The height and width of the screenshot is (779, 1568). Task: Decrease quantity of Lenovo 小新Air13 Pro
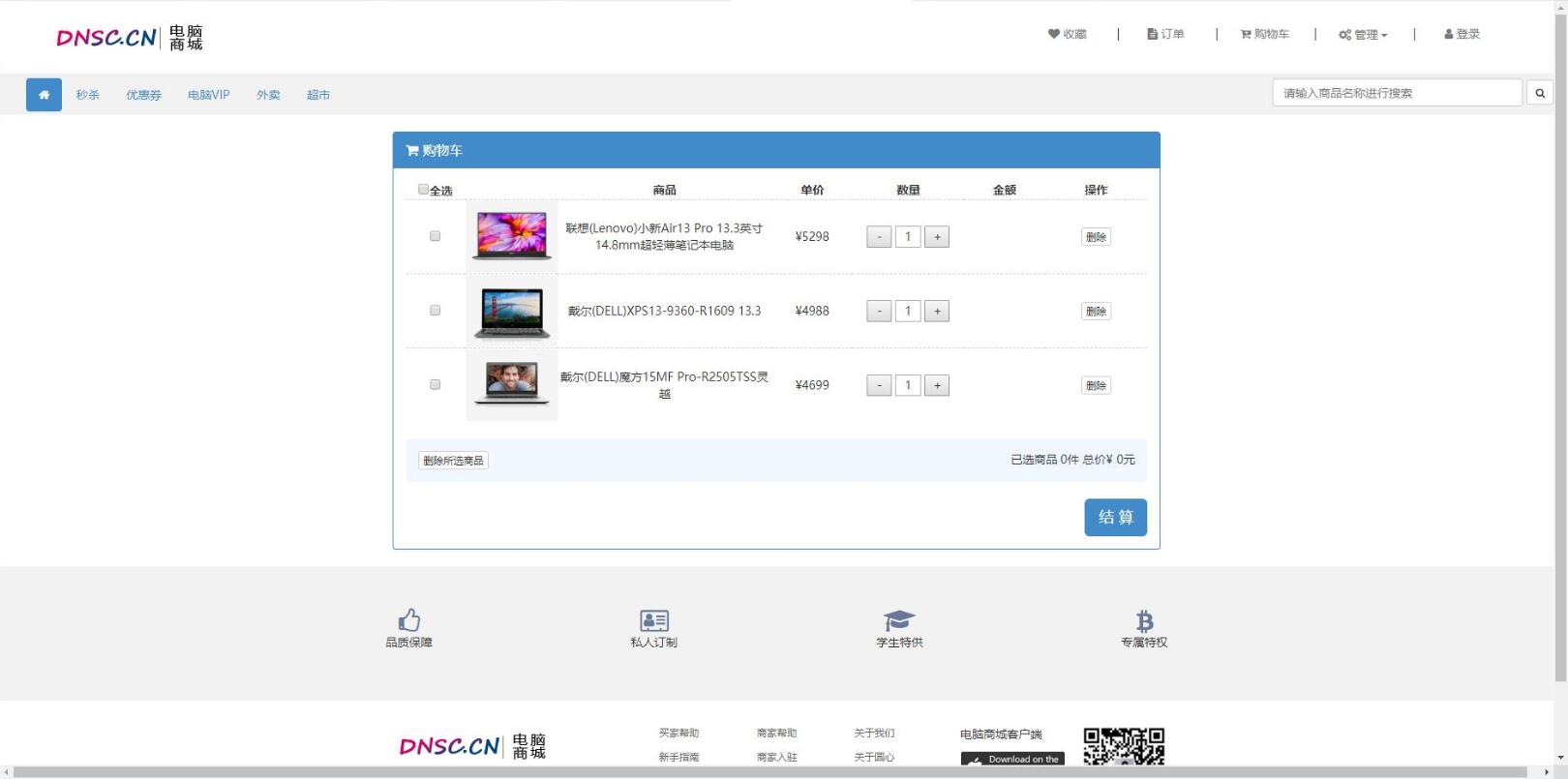[x=879, y=237]
